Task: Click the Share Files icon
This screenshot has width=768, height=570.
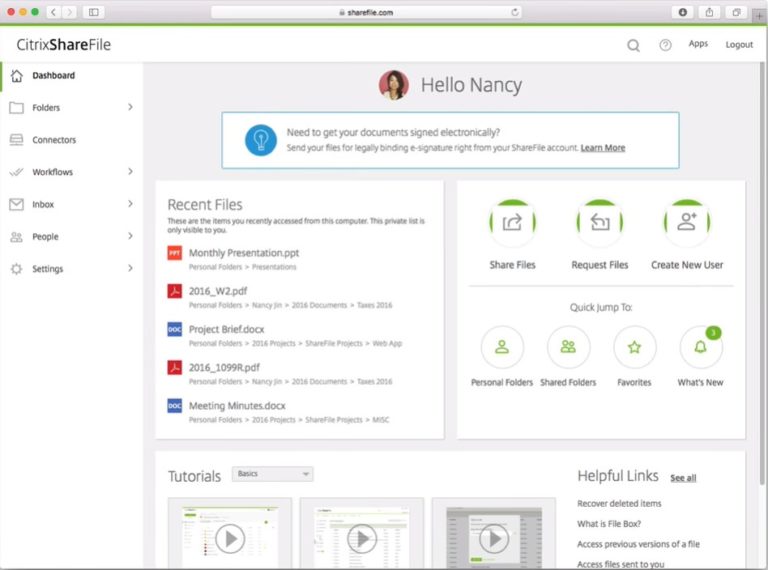Action: [512, 224]
